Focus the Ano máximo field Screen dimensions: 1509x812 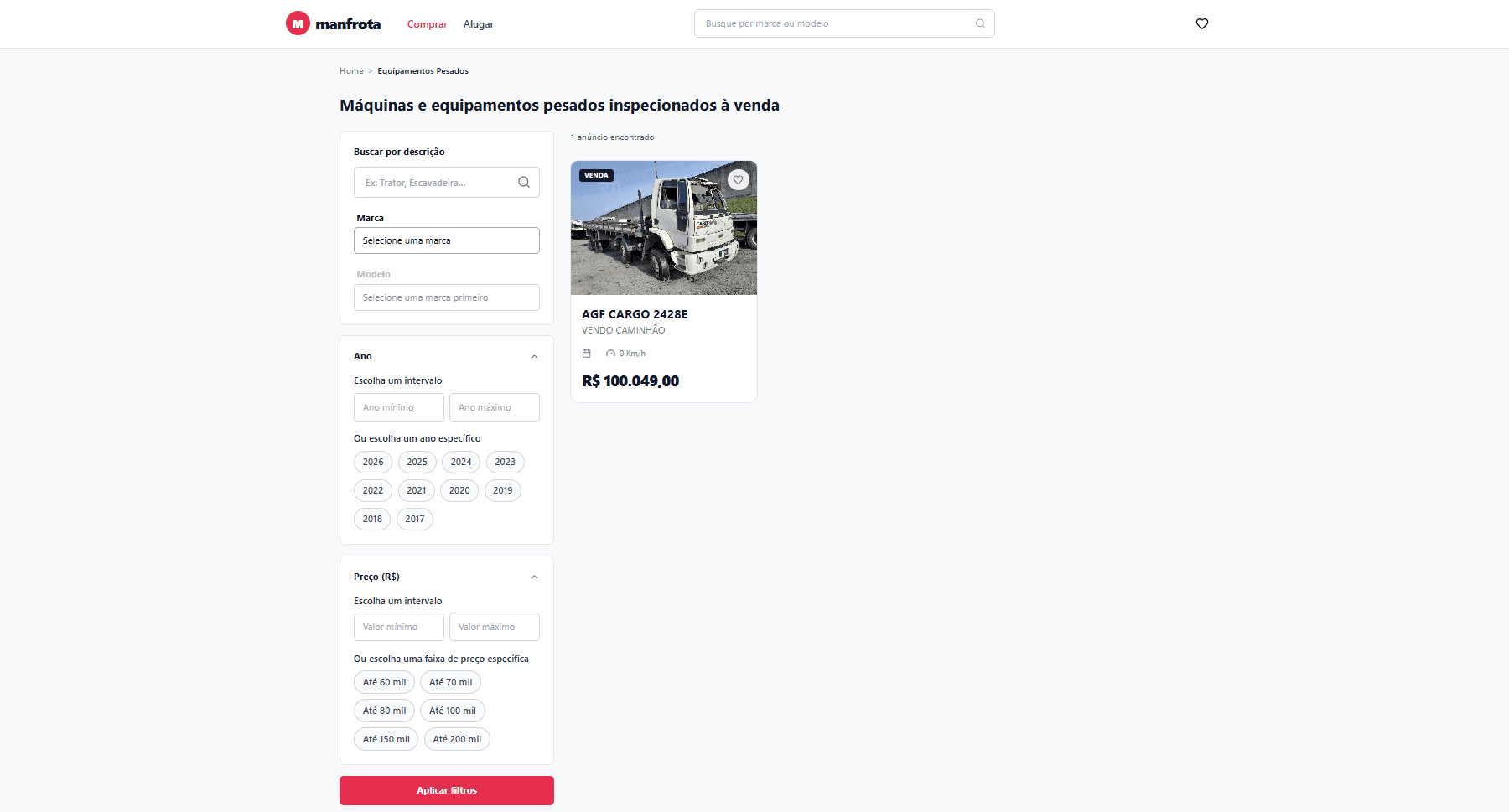click(x=495, y=407)
